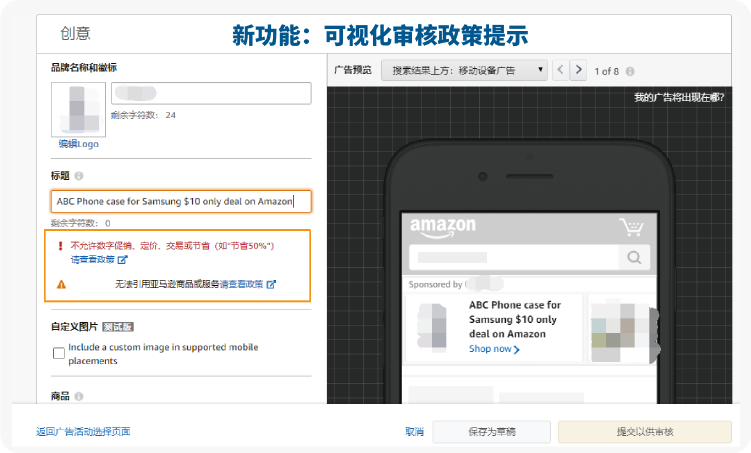Click the 取消 link

point(414,431)
